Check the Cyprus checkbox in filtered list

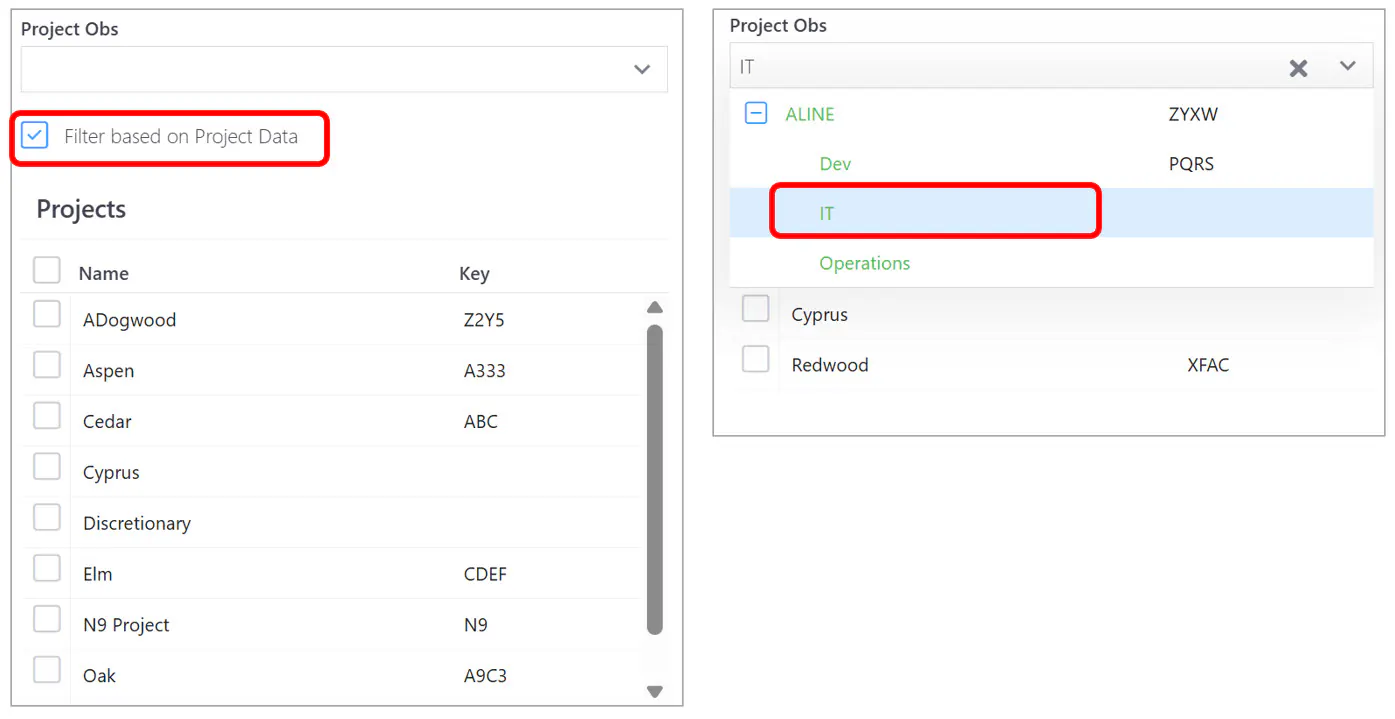[756, 308]
